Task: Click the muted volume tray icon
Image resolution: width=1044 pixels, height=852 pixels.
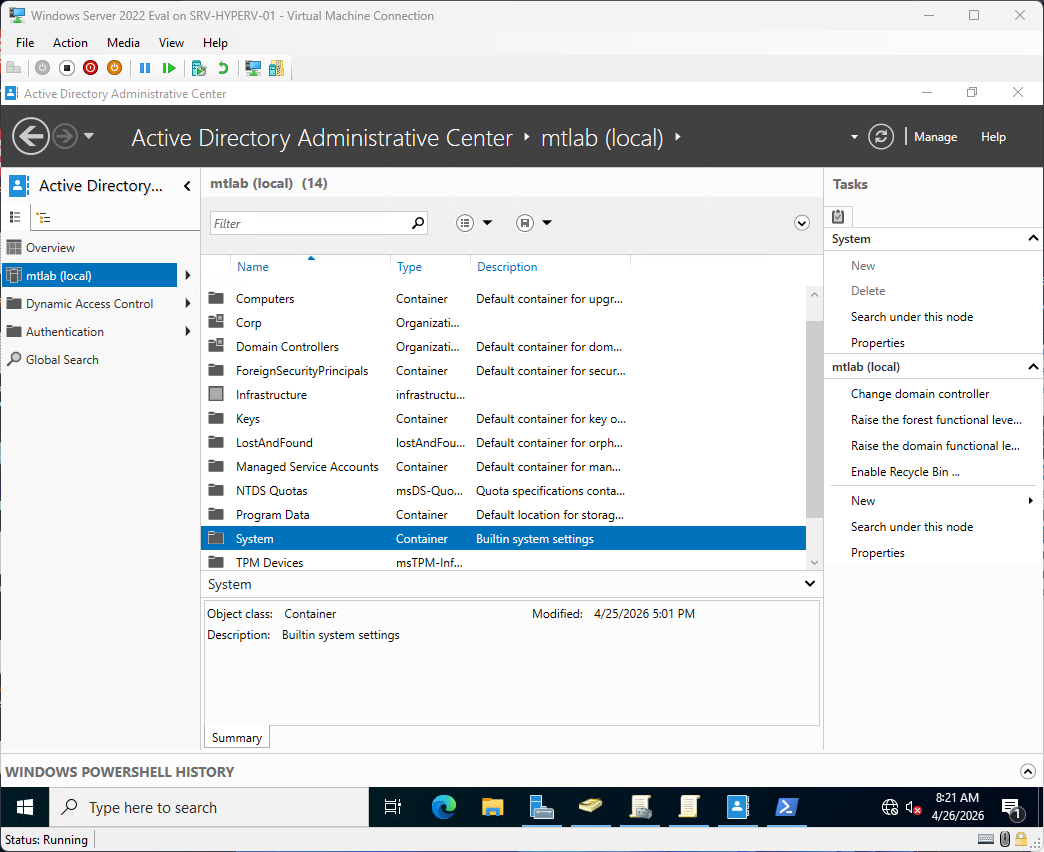Action: 914,808
